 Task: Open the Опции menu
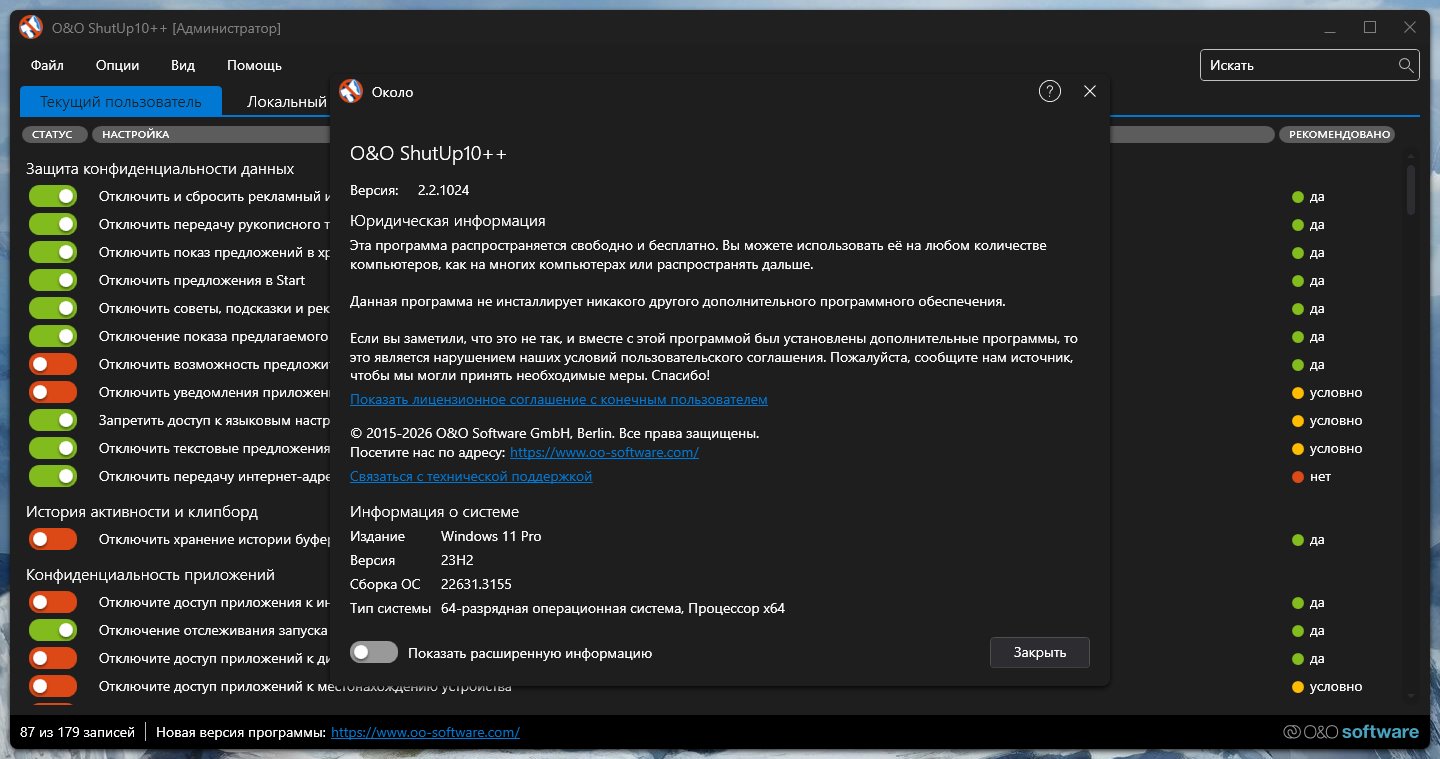[x=117, y=65]
